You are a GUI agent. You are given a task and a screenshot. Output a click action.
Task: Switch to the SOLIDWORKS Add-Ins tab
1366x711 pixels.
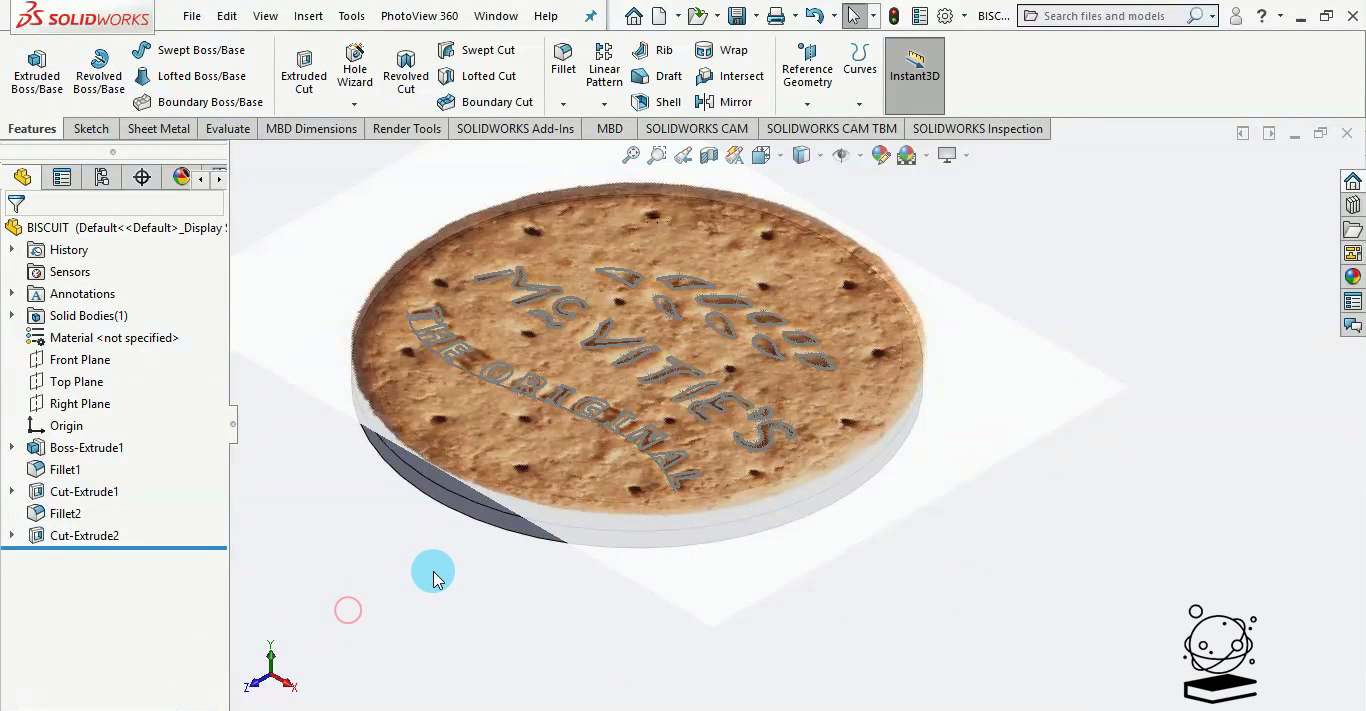516,128
